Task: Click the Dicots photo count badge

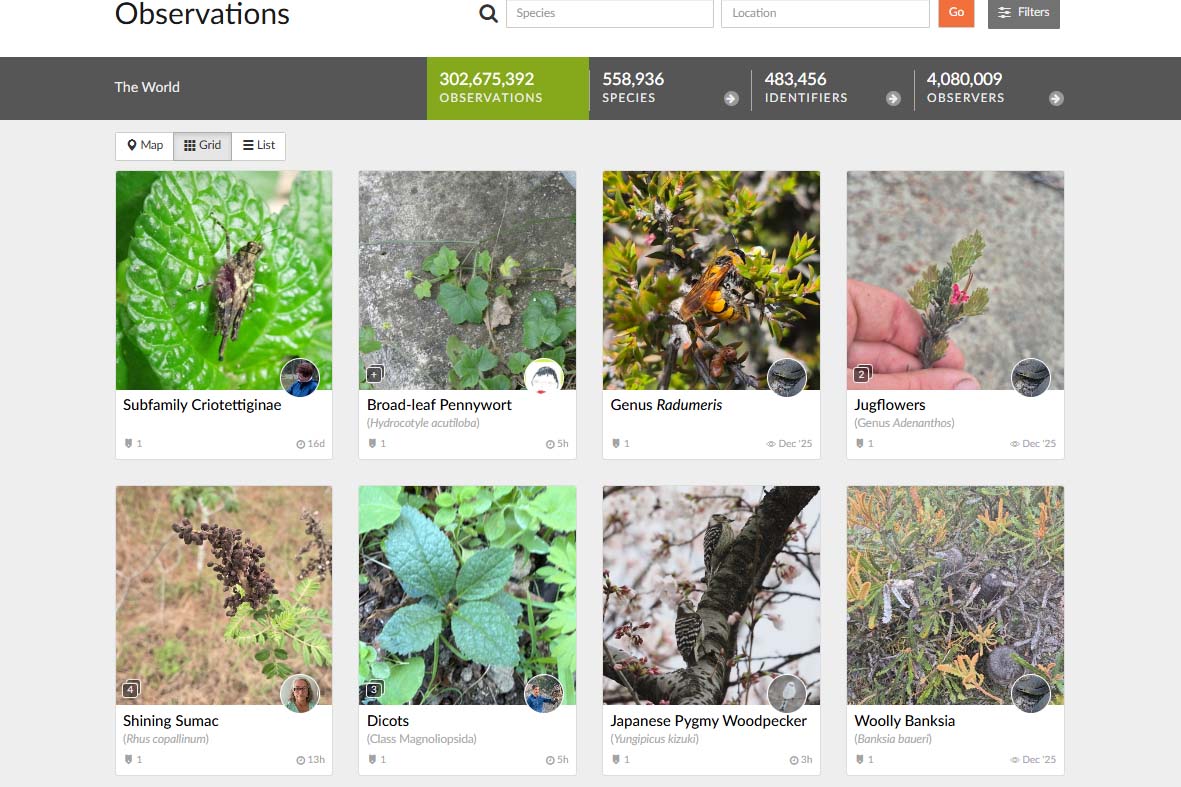Action: pos(374,690)
